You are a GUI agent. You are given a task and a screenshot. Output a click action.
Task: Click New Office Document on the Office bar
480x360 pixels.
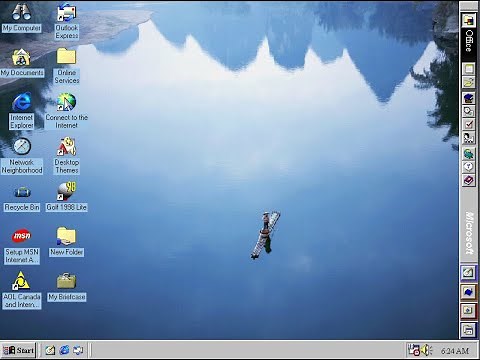(469, 69)
